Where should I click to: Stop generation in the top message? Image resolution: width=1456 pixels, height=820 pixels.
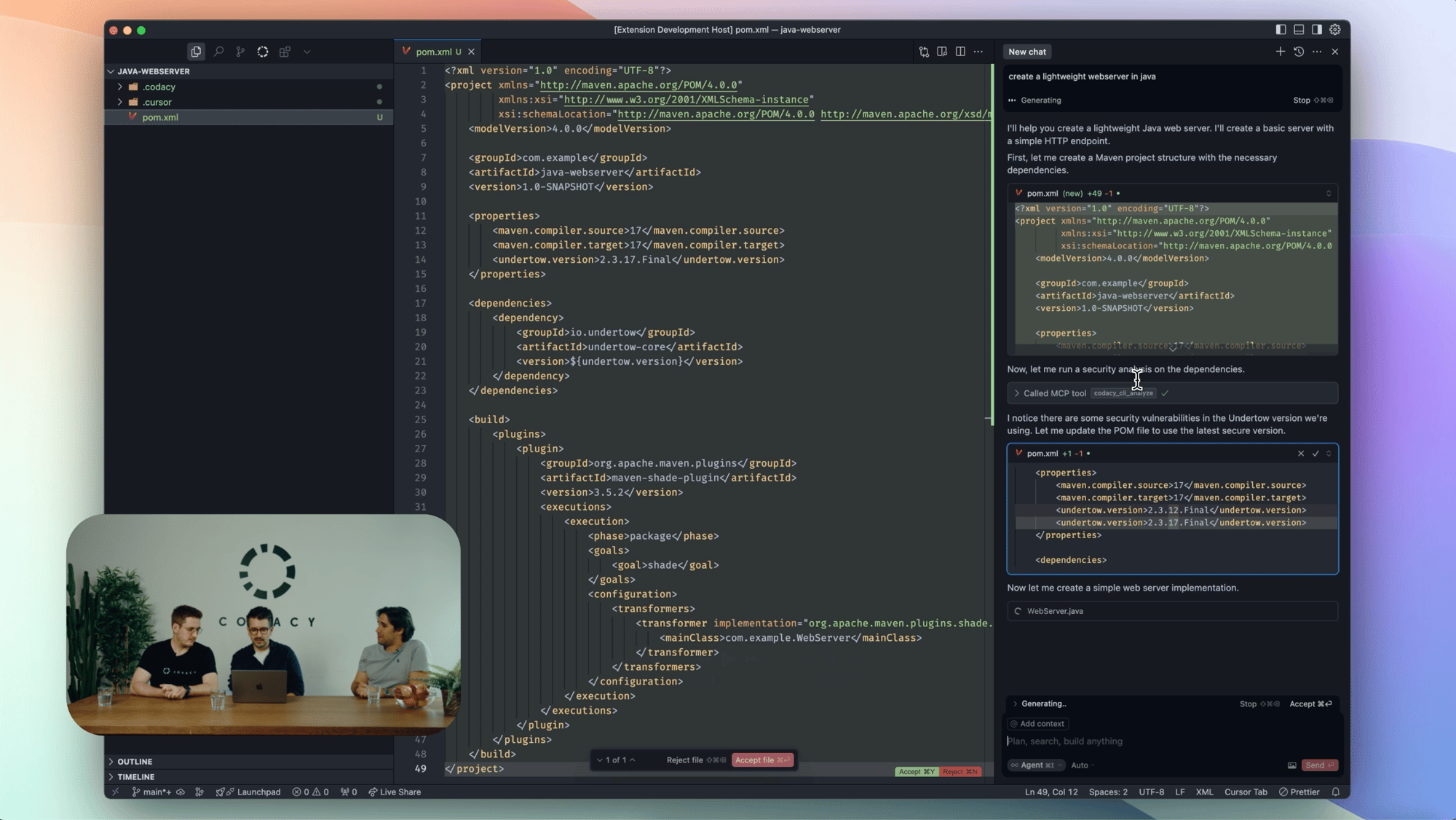pos(1313,100)
